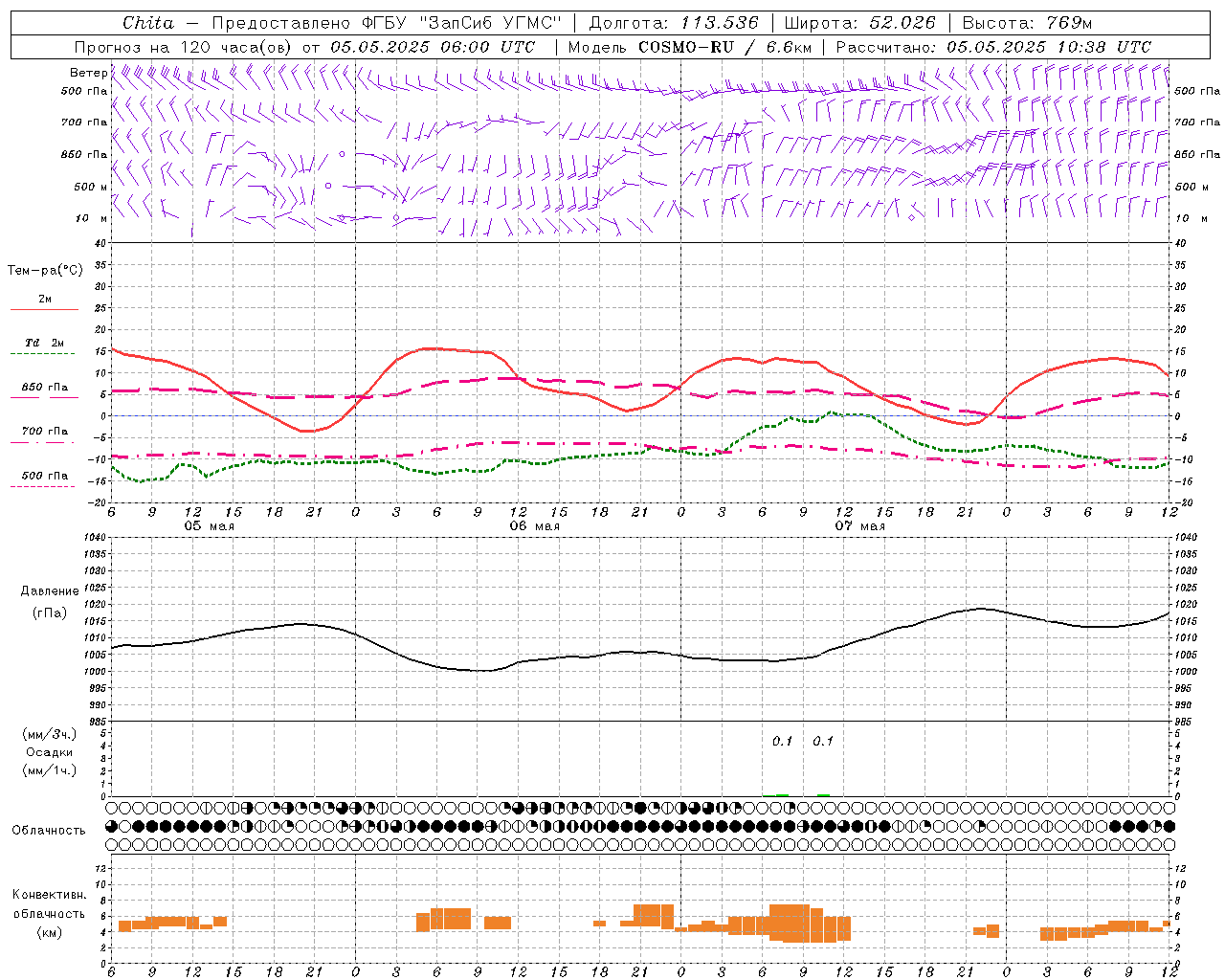Click the red solid 2м legend line
1225x980 pixels.
pyautogui.click(x=44, y=310)
